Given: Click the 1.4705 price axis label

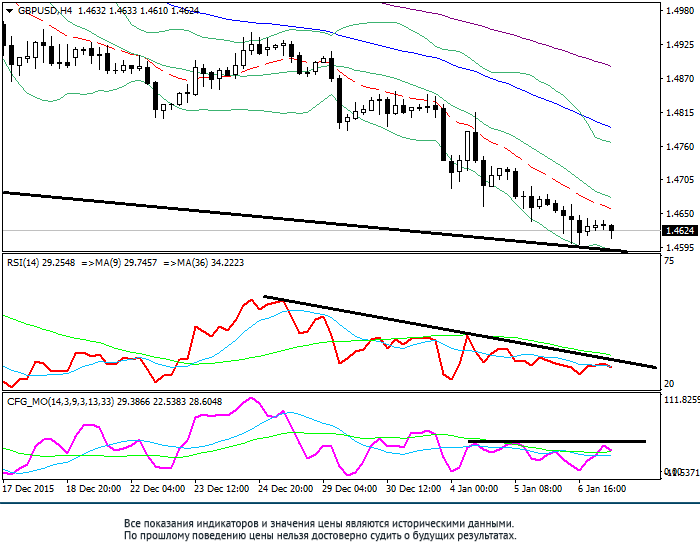Looking at the screenshot, I should click(x=680, y=180).
